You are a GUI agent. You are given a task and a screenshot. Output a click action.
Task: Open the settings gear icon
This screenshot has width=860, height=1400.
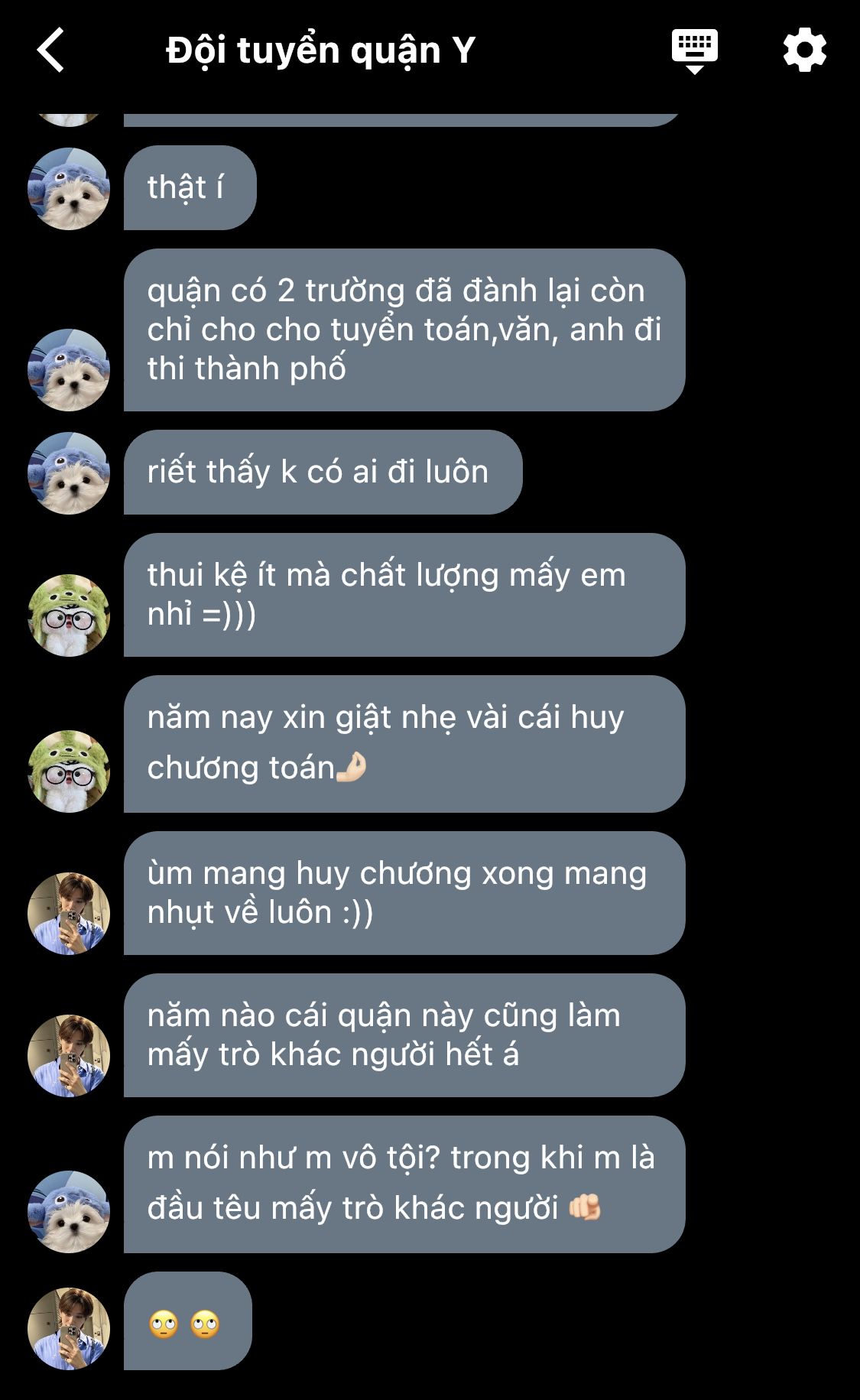click(805, 50)
